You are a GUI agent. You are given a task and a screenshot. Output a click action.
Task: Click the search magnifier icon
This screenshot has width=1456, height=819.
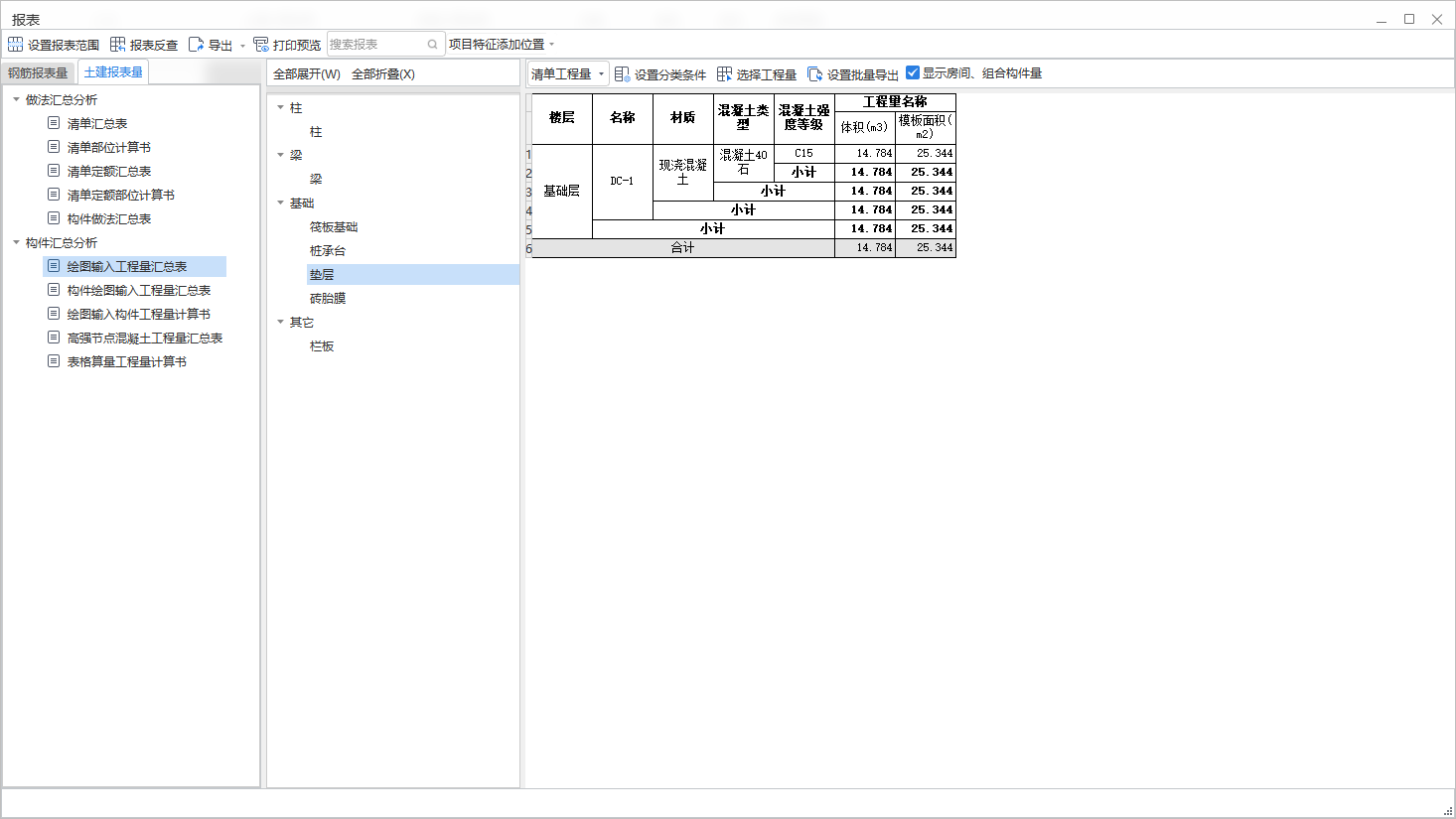point(433,45)
